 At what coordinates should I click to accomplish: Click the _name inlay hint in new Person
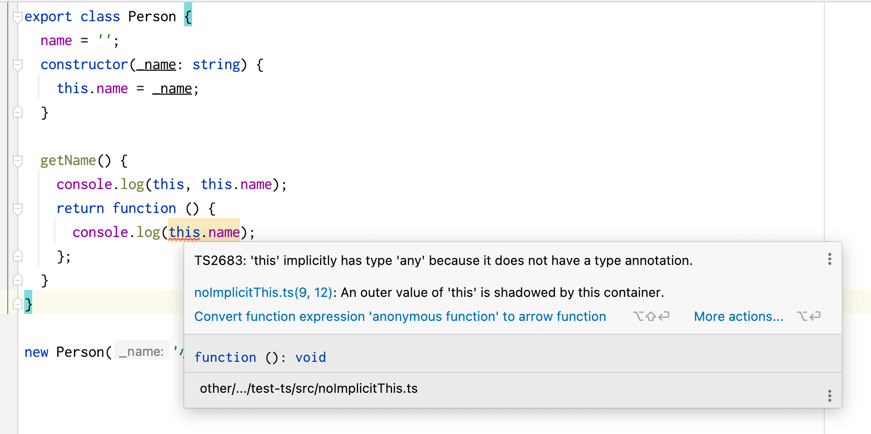(141, 352)
